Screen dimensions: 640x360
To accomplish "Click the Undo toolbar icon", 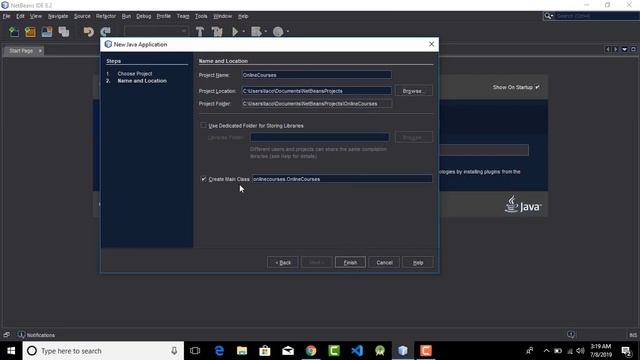I will point(88,31).
